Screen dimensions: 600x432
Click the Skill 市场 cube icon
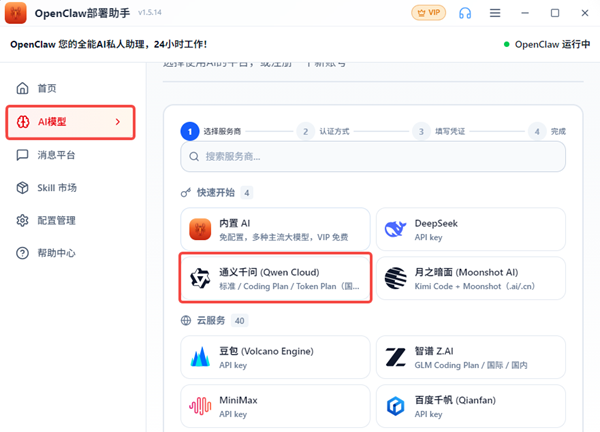coord(22,187)
